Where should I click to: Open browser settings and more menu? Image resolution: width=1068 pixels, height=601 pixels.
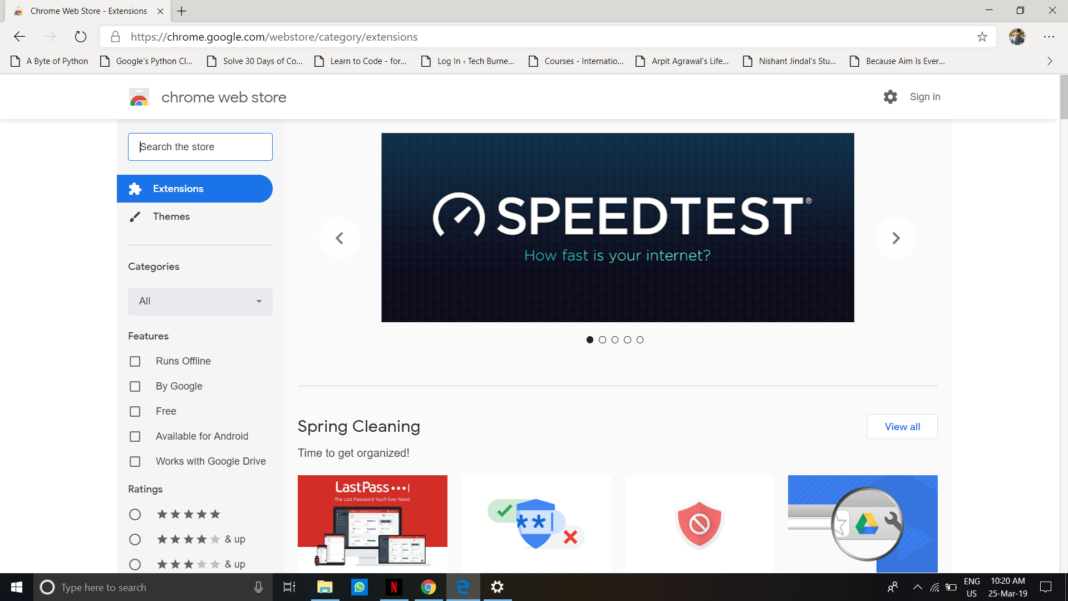1049,37
